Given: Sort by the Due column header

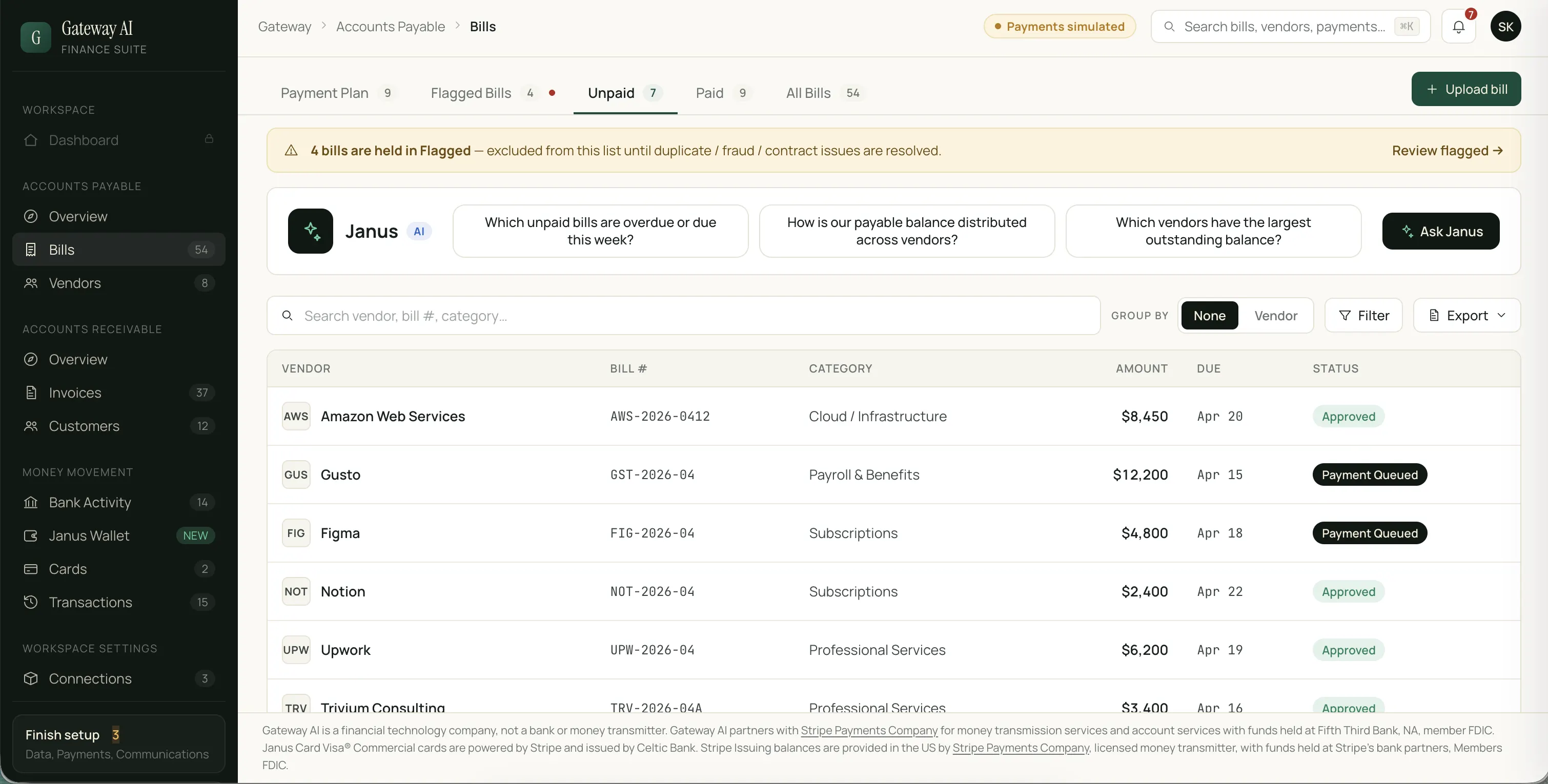Looking at the screenshot, I should pyautogui.click(x=1209, y=368).
